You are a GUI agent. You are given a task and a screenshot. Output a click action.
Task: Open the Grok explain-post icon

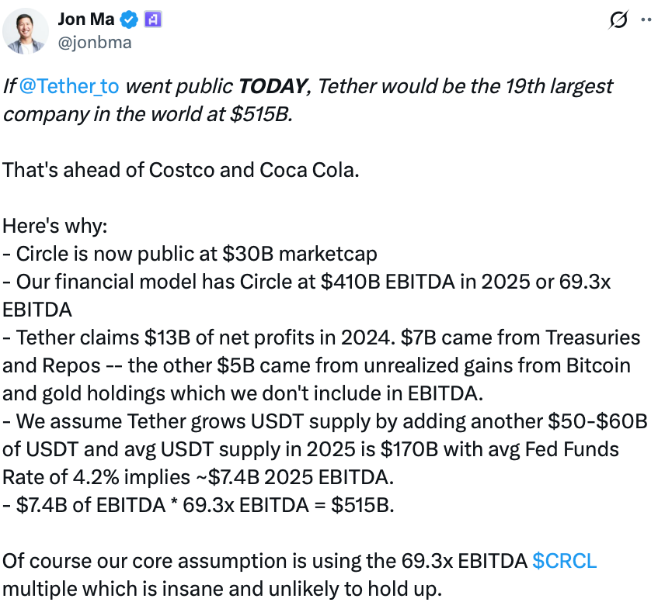coord(618,20)
